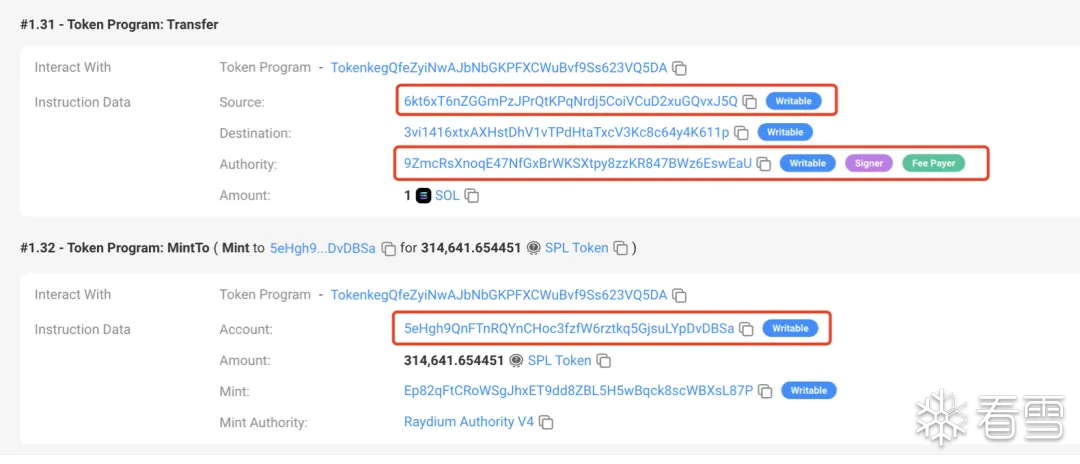1080x464 pixels.
Task: Open the SOL token link
Action: [x=447, y=196]
